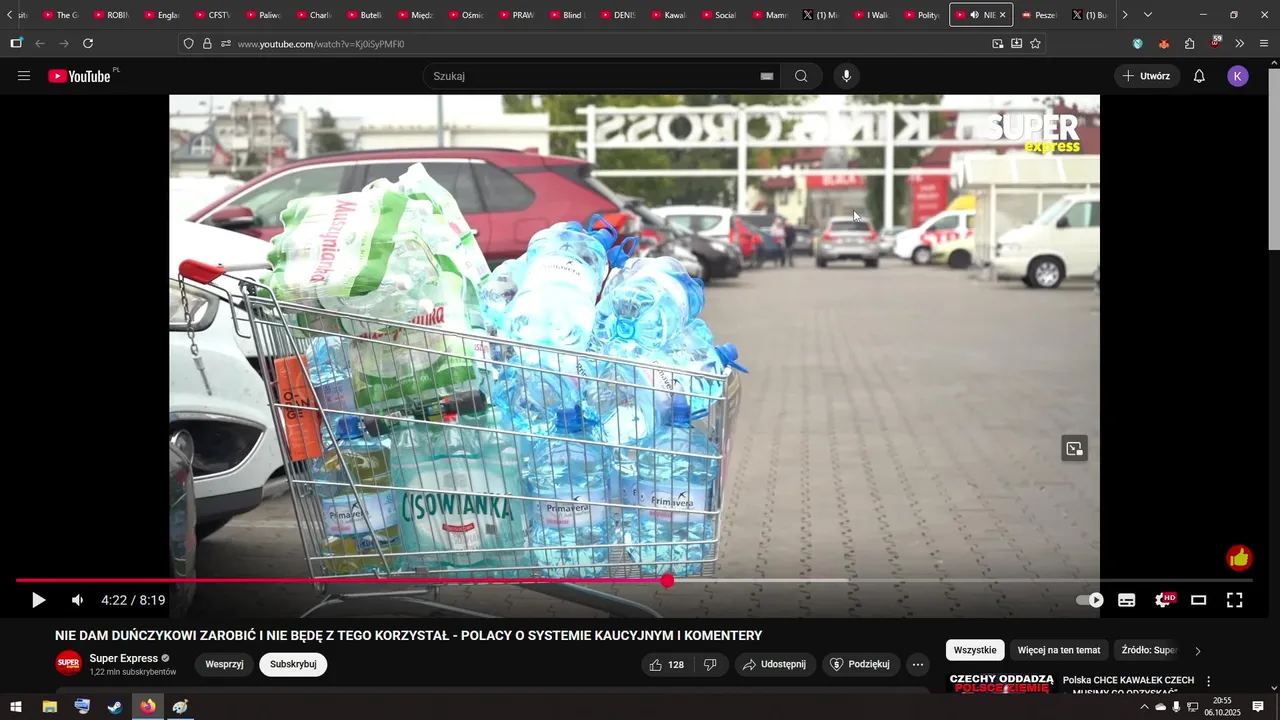Switch to the ROBIN tab
The width and height of the screenshot is (1280, 720).
112,15
